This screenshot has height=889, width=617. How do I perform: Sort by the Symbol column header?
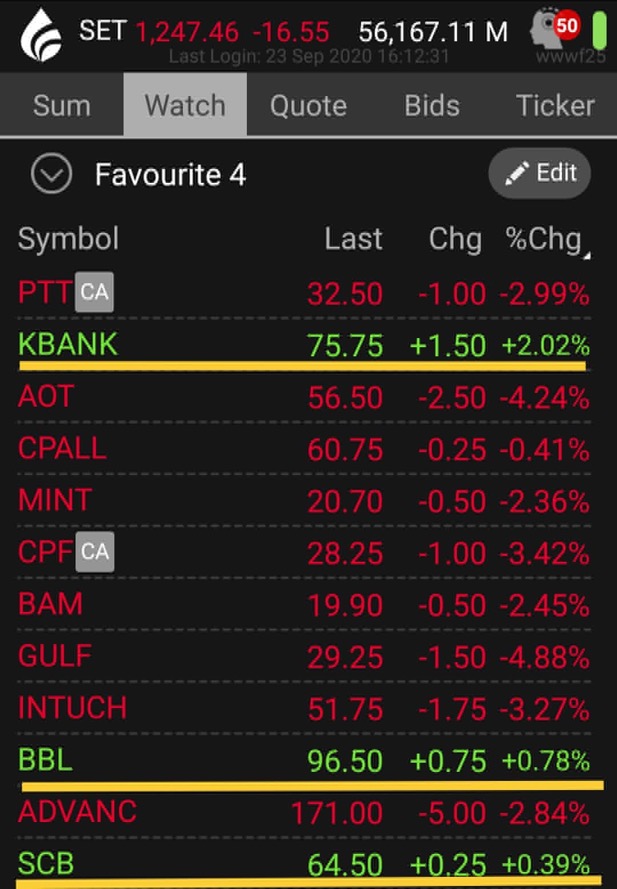68,239
